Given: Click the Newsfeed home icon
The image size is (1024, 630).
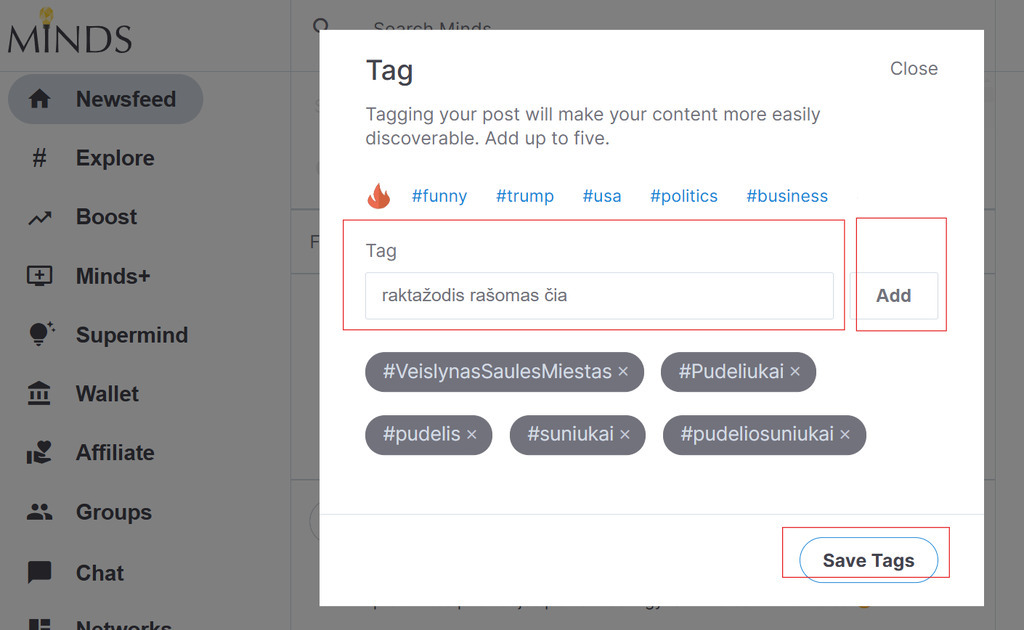Looking at the screenshot, I should click(39, 99).
